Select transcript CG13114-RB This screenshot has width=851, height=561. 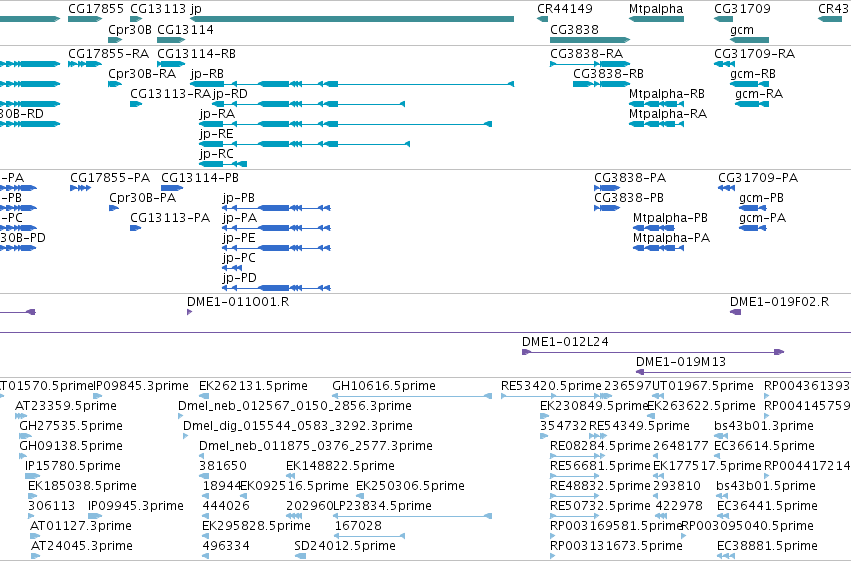[171, 64]
